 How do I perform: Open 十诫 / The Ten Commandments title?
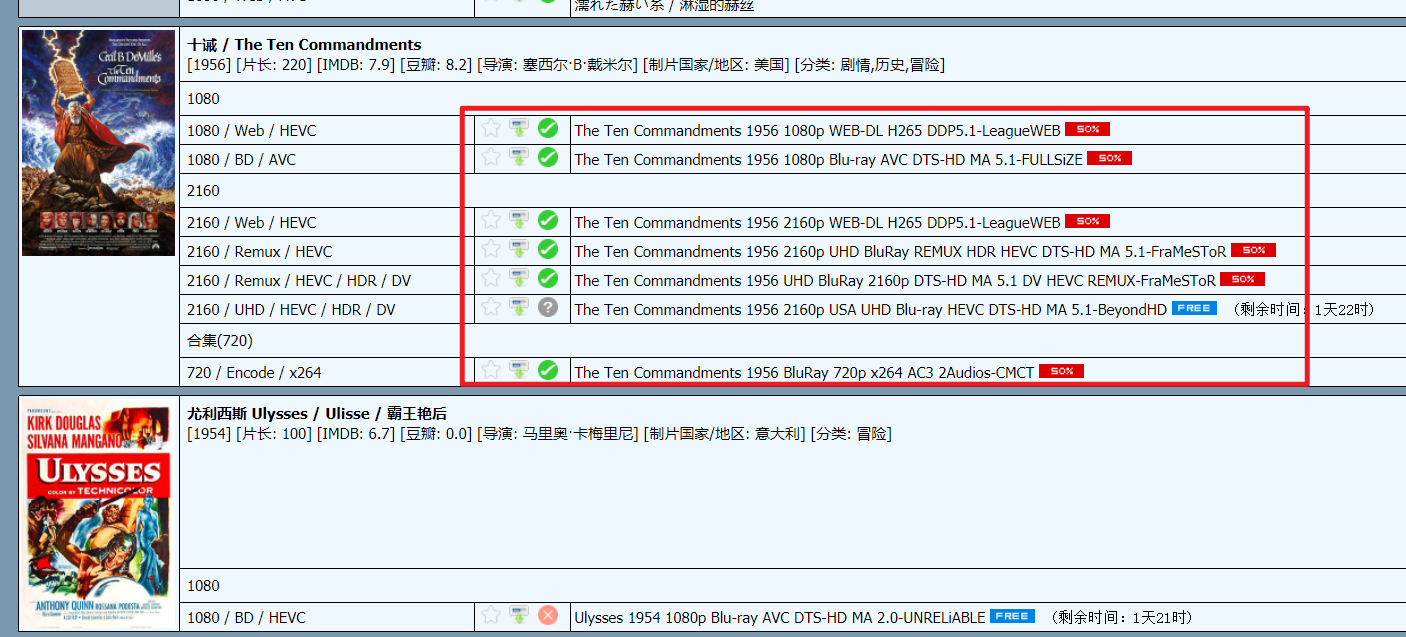(304, 44)
